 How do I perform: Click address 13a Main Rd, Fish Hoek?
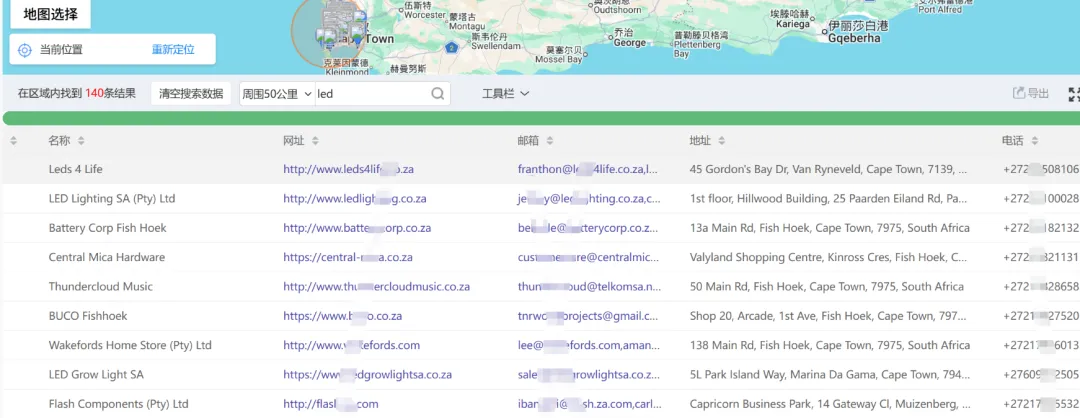coord(830,228)
